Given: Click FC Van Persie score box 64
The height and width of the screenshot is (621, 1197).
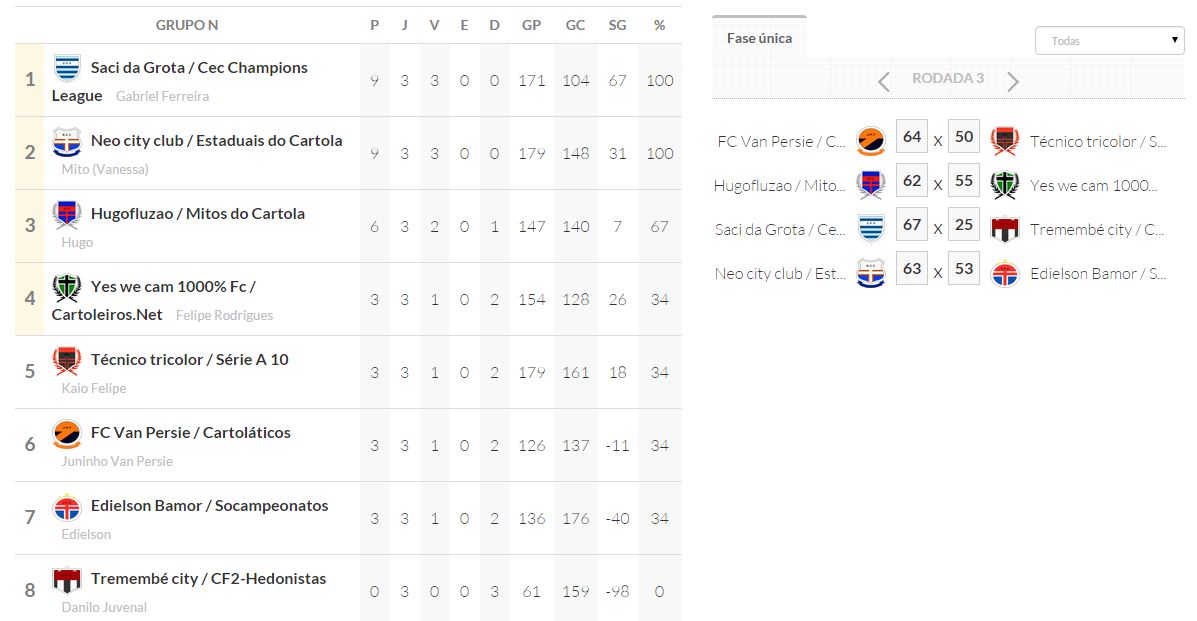Looking at the screenshot, I should pos(912,137).
